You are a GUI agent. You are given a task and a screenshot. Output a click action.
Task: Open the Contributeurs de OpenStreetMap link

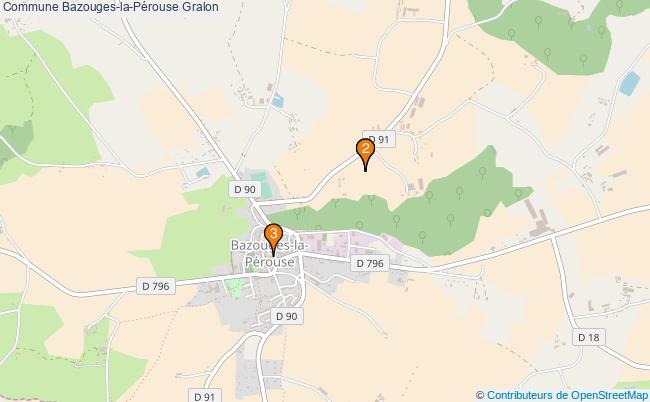click(x=567, y=395)
